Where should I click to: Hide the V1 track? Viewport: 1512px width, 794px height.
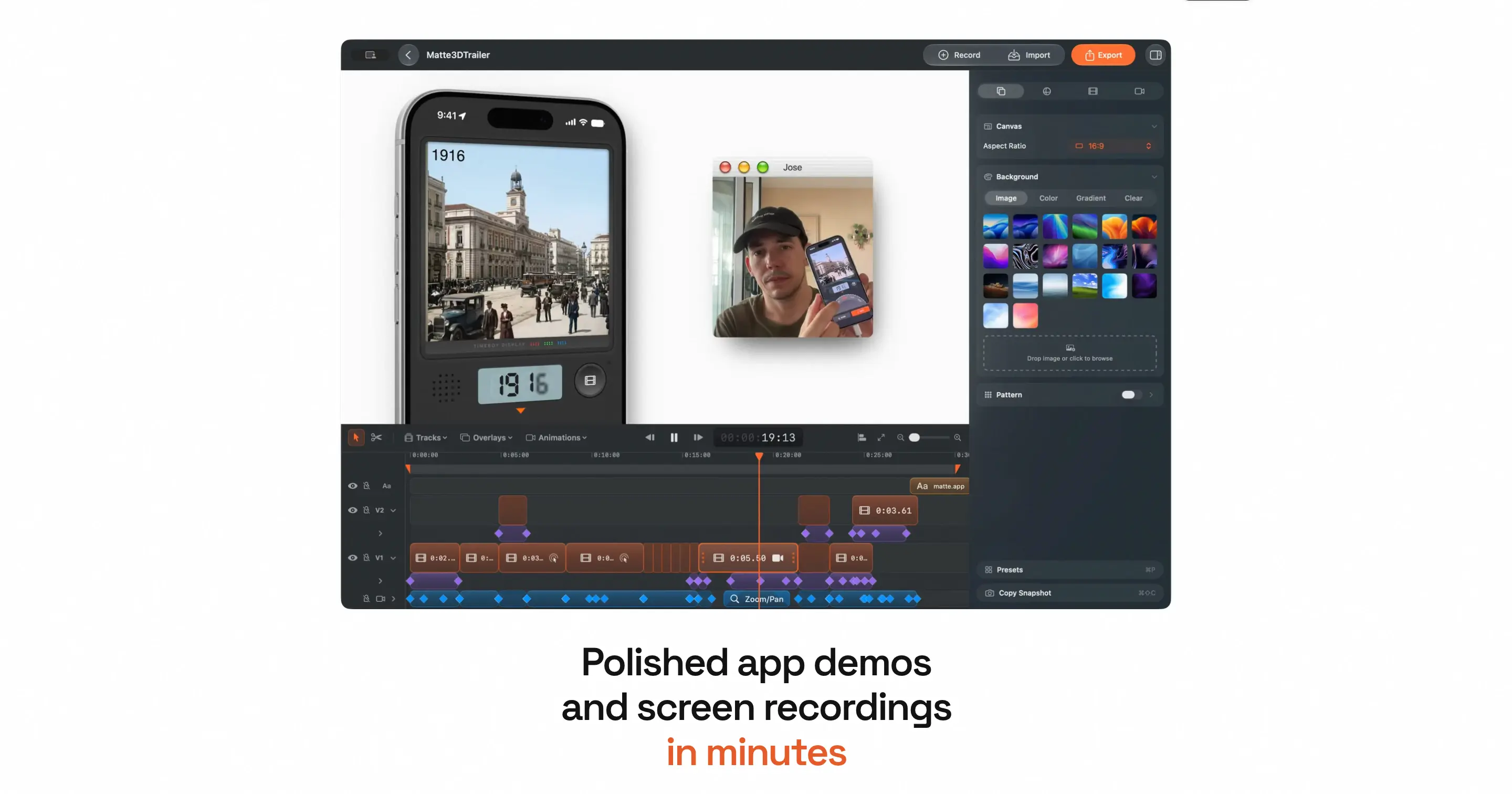pos(353,557)
